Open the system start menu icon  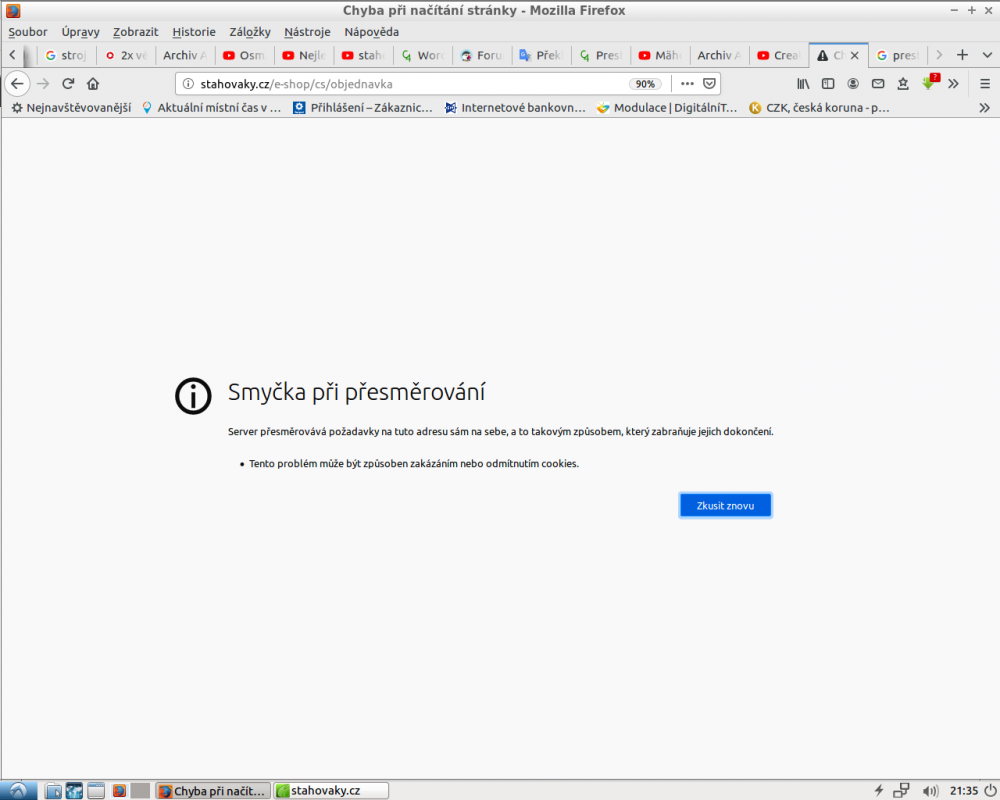pyautogui.click(x=18, y=790)
